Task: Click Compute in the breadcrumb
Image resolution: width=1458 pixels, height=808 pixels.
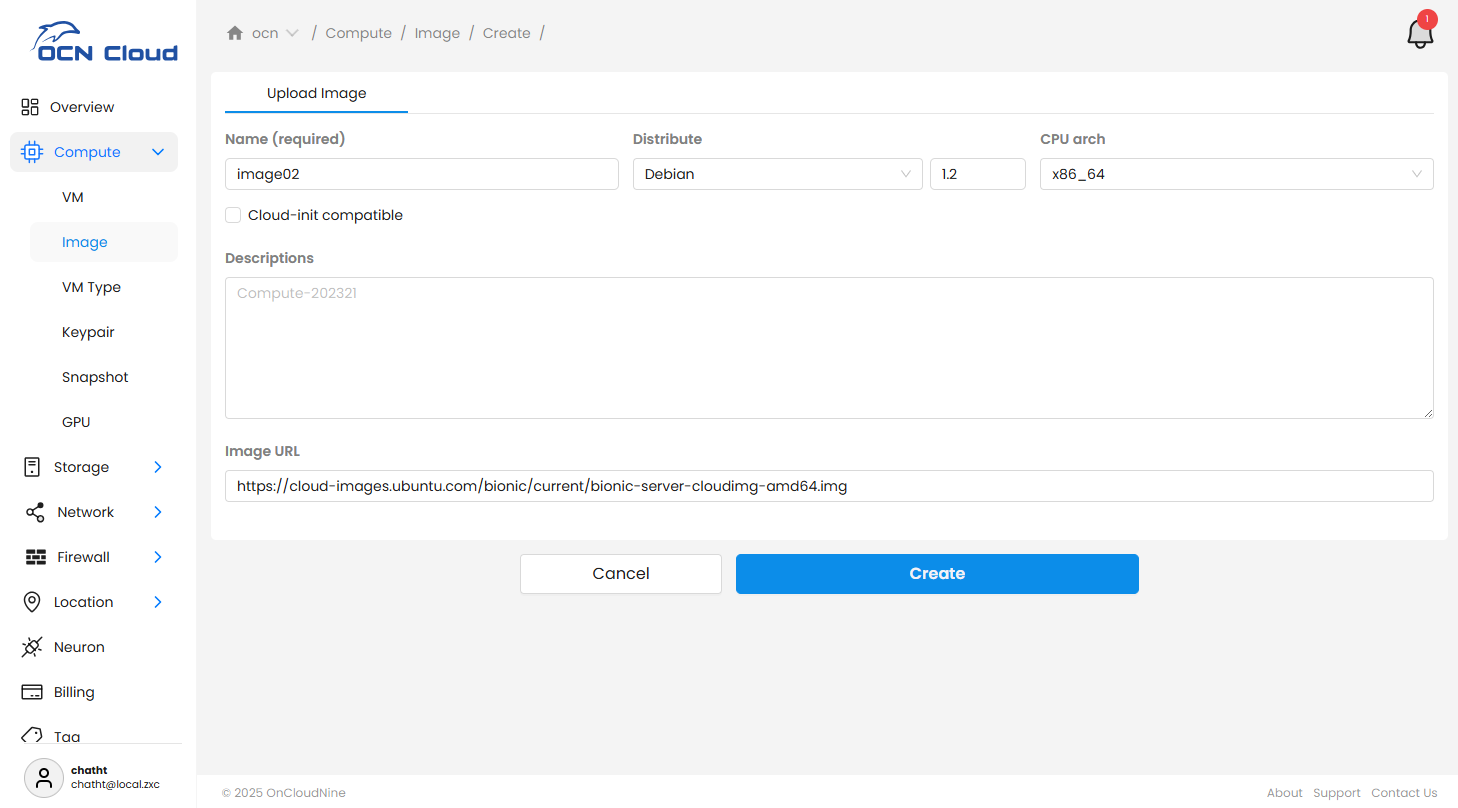Action: click(359, 33)
